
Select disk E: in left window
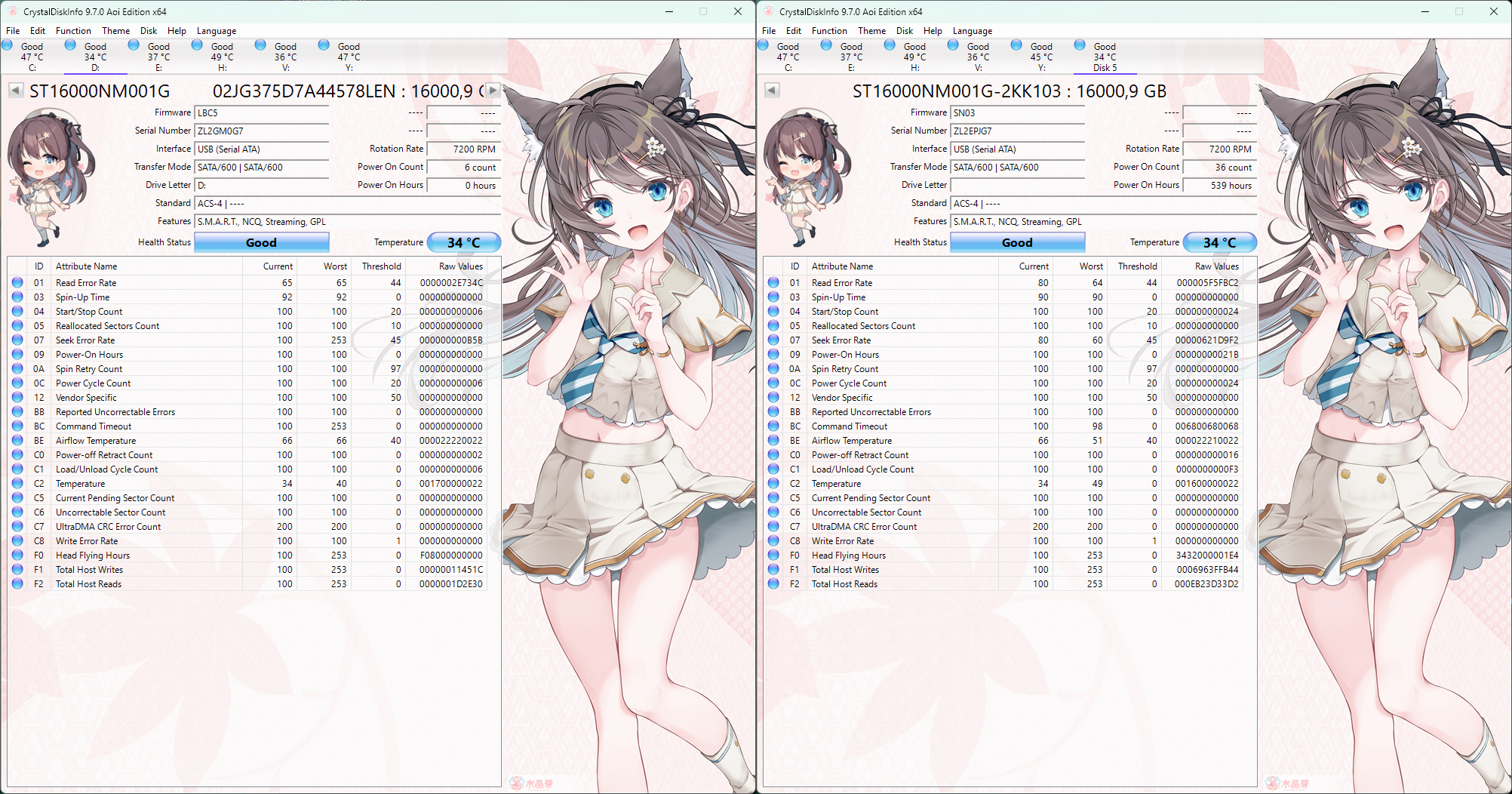coord(158,57)
